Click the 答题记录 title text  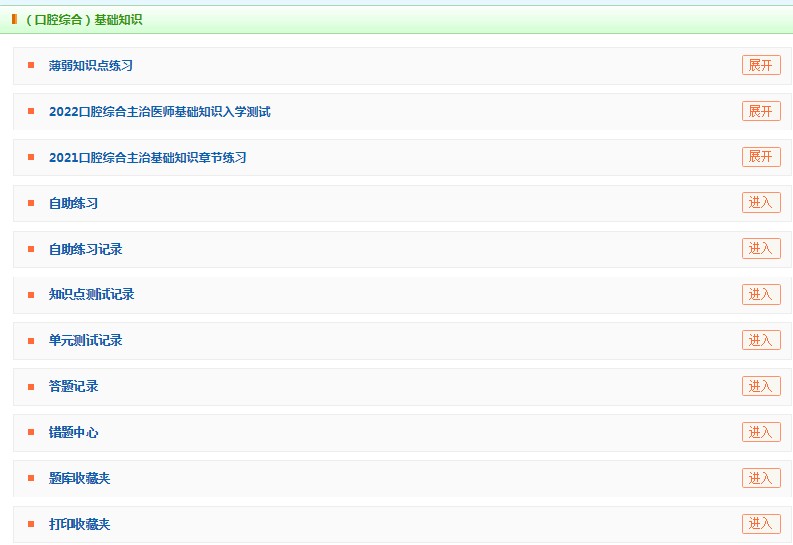(73, 387)
